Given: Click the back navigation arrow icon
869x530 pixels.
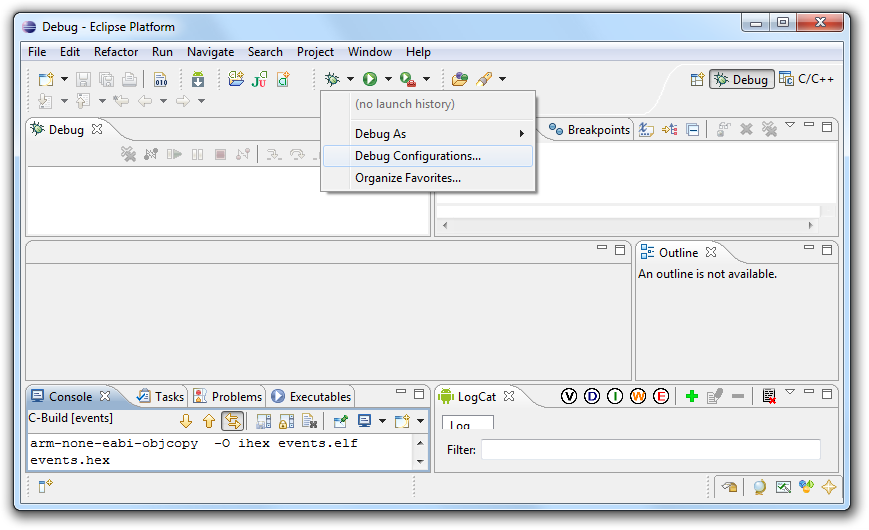Looking at the screenshot, I should point(145,101).
